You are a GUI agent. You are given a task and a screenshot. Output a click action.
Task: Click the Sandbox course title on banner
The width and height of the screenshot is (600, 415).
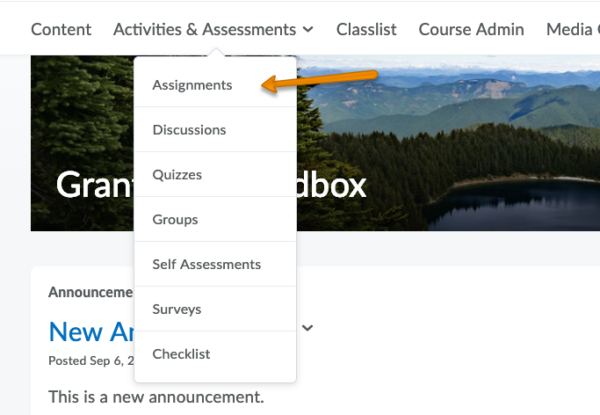point(330,185)
